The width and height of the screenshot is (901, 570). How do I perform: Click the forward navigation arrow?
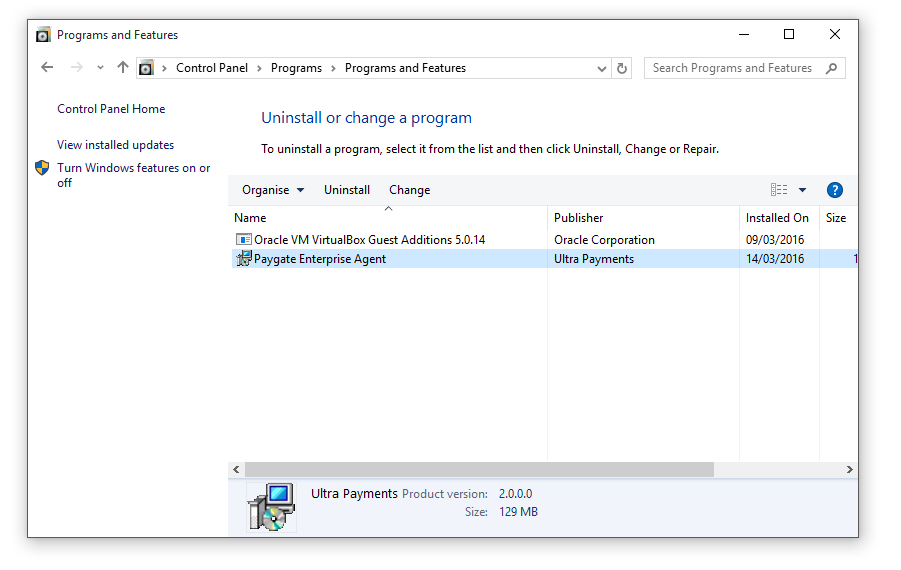(76, 68)
